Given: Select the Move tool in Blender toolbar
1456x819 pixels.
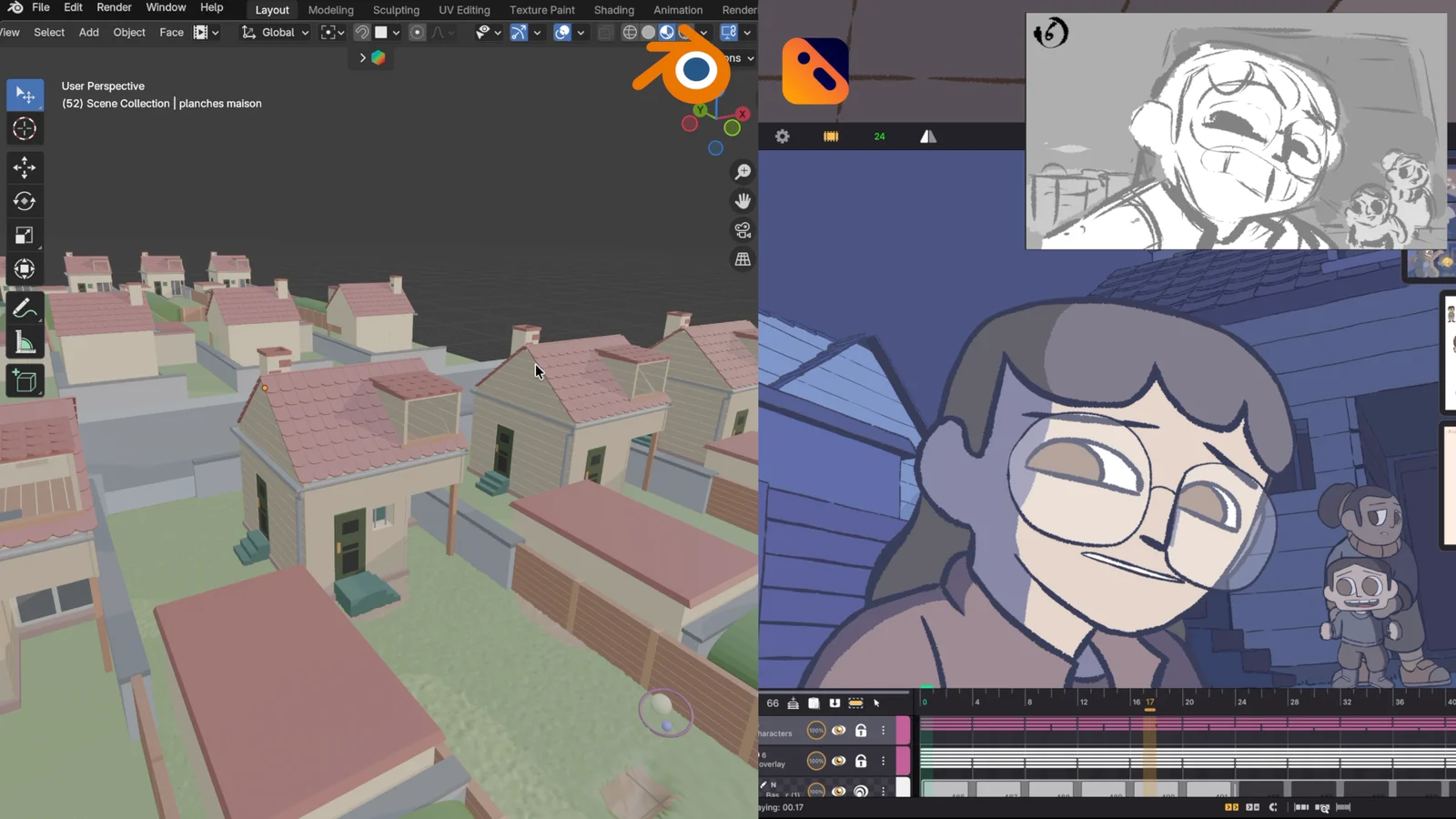Looking at the screenshot, I should click(x=25, y=167).
